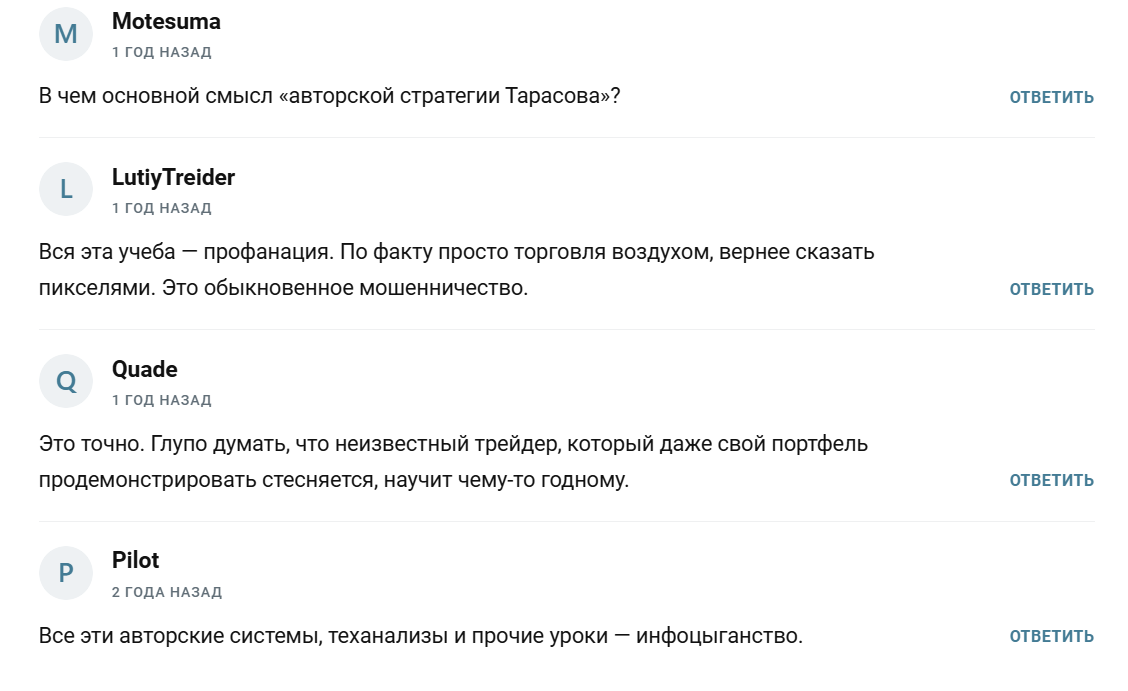Click the Motesuma avatar with letter M

point(66,34)
